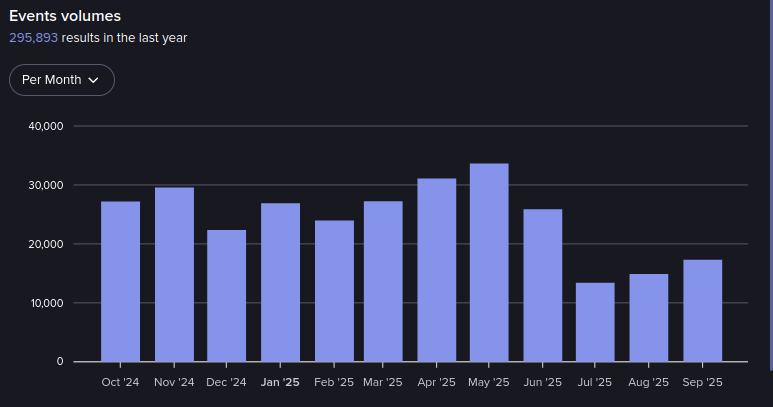Viewport: 773px width, 407px height.
Task: Click the tallest bar, May '25
Action: 489,262
